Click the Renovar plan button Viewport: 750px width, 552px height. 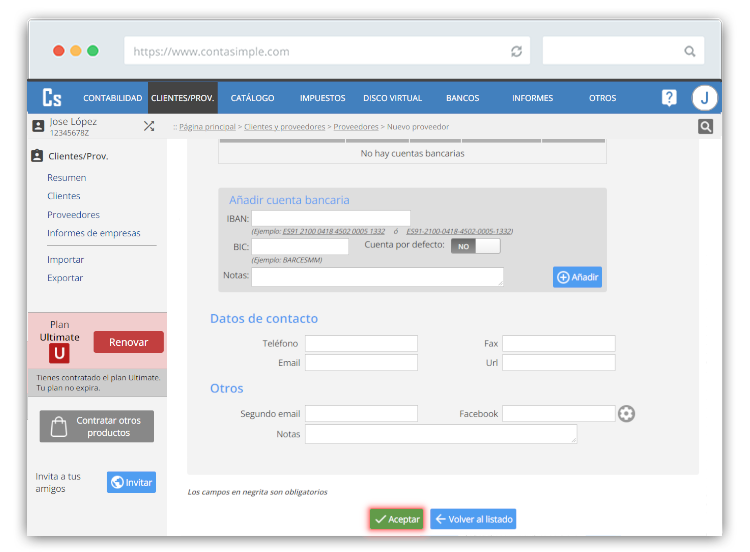tap(129, 342)
